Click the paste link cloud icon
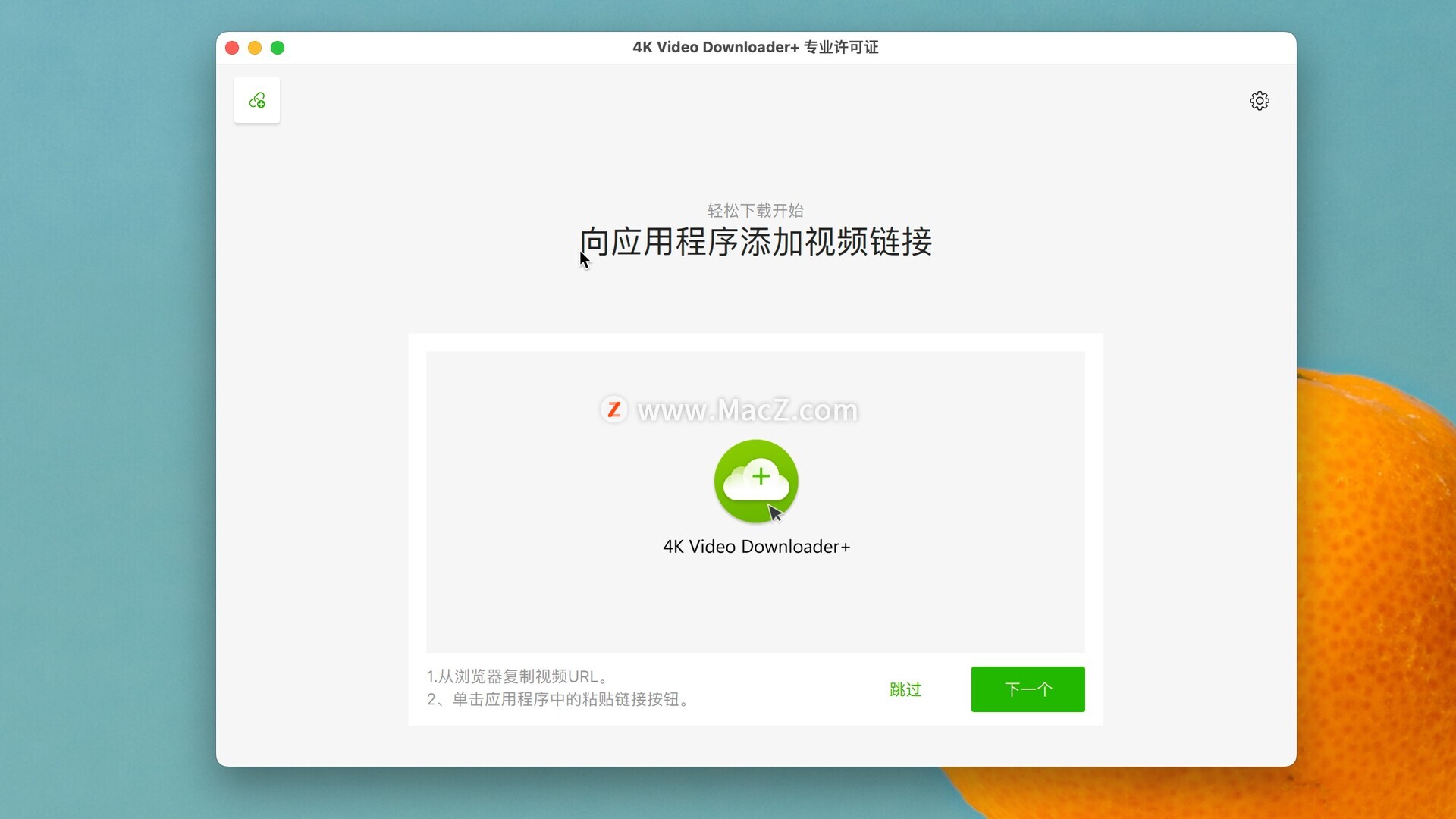 pos(257,100)
